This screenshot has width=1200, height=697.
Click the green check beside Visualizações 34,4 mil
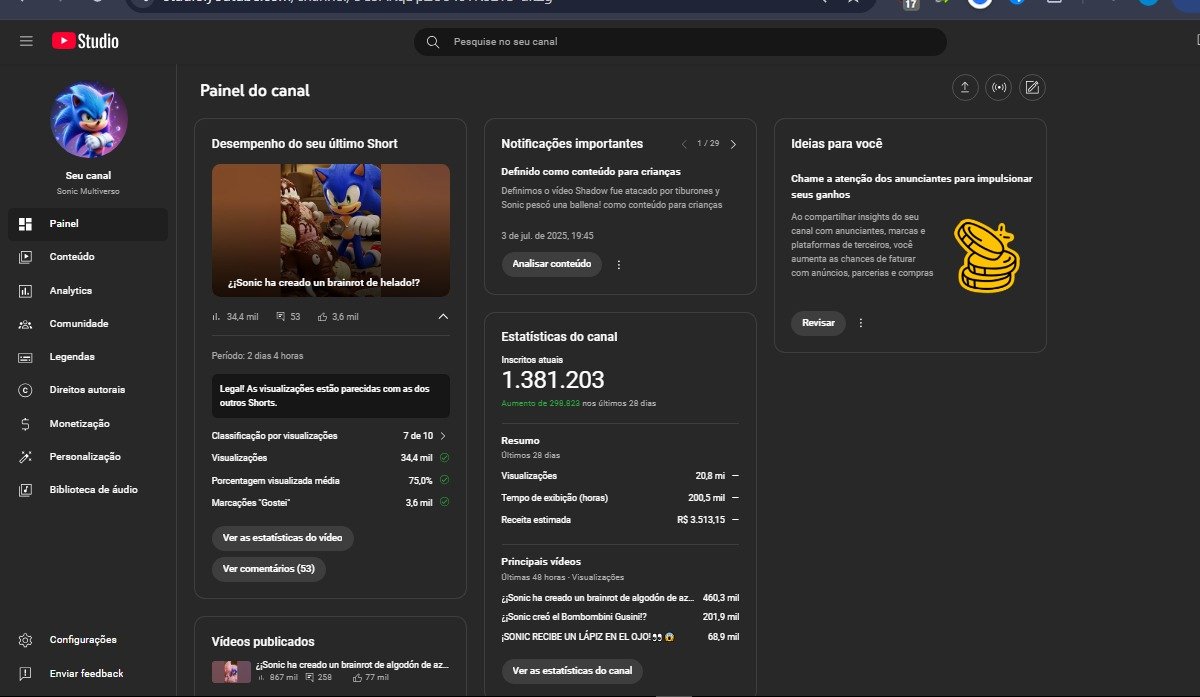tap(444, 458)
